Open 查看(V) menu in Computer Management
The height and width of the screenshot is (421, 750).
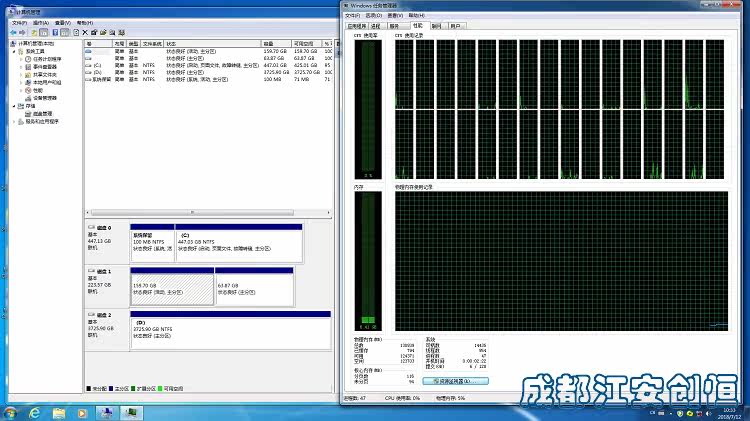(62, 22)
